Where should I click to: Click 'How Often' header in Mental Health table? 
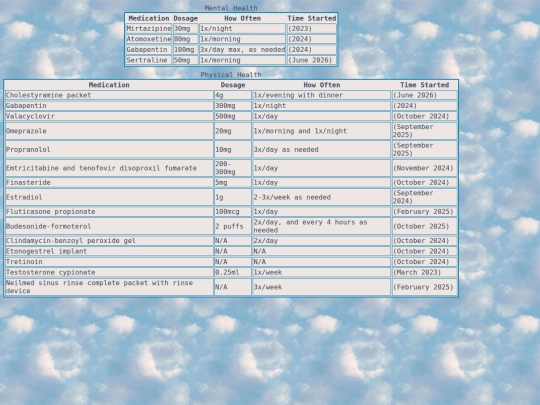(242, 18)
